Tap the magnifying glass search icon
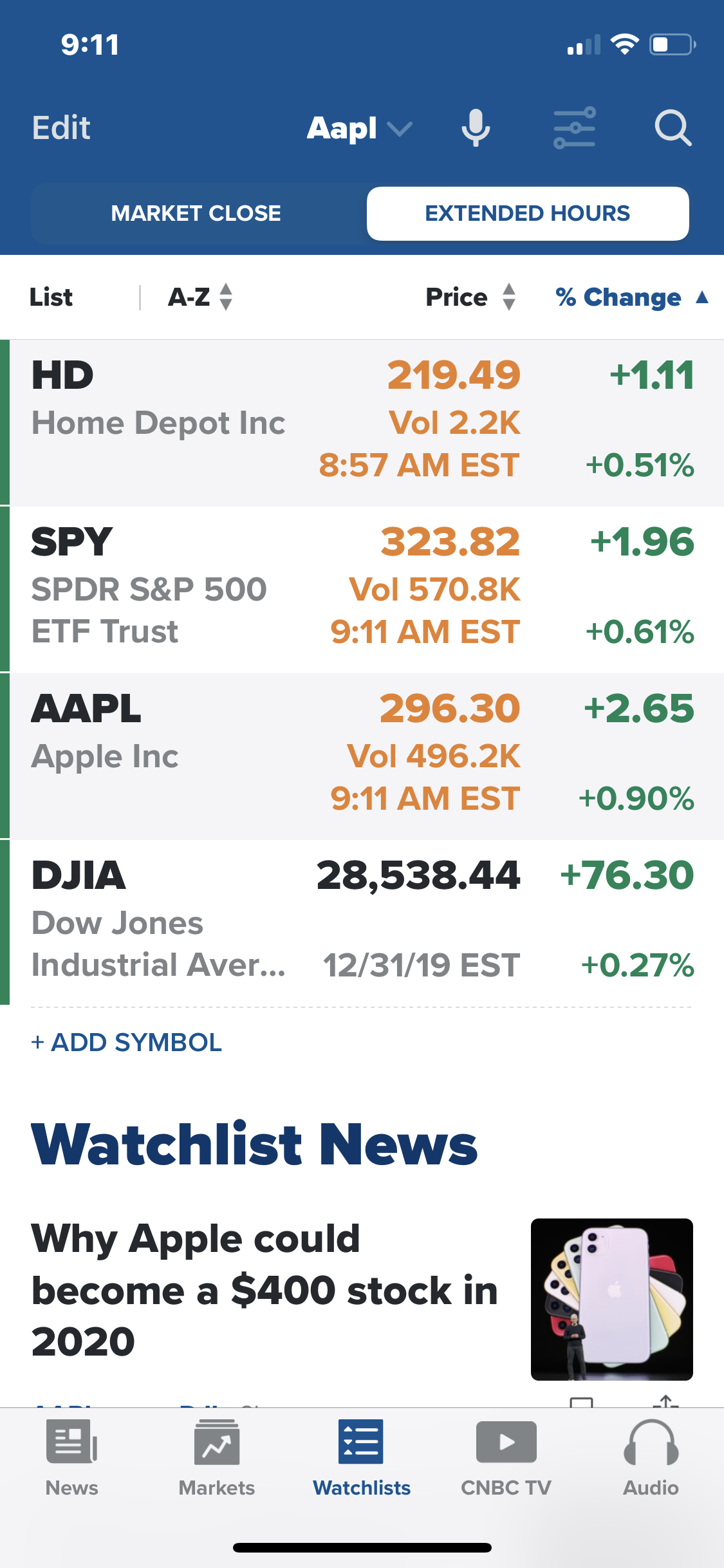This screenshot has width=724, height=1568. tap(673, 127)
